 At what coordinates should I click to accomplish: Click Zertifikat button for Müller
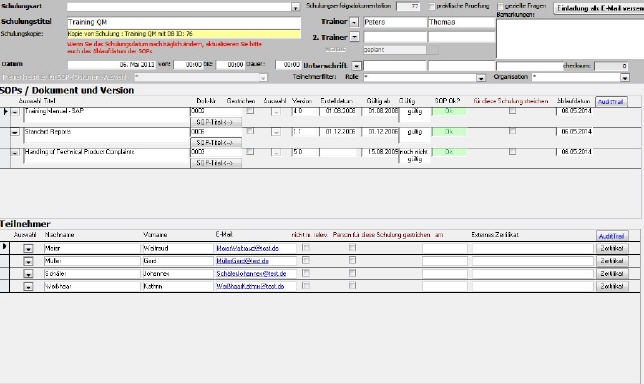[x=612, y=261]
